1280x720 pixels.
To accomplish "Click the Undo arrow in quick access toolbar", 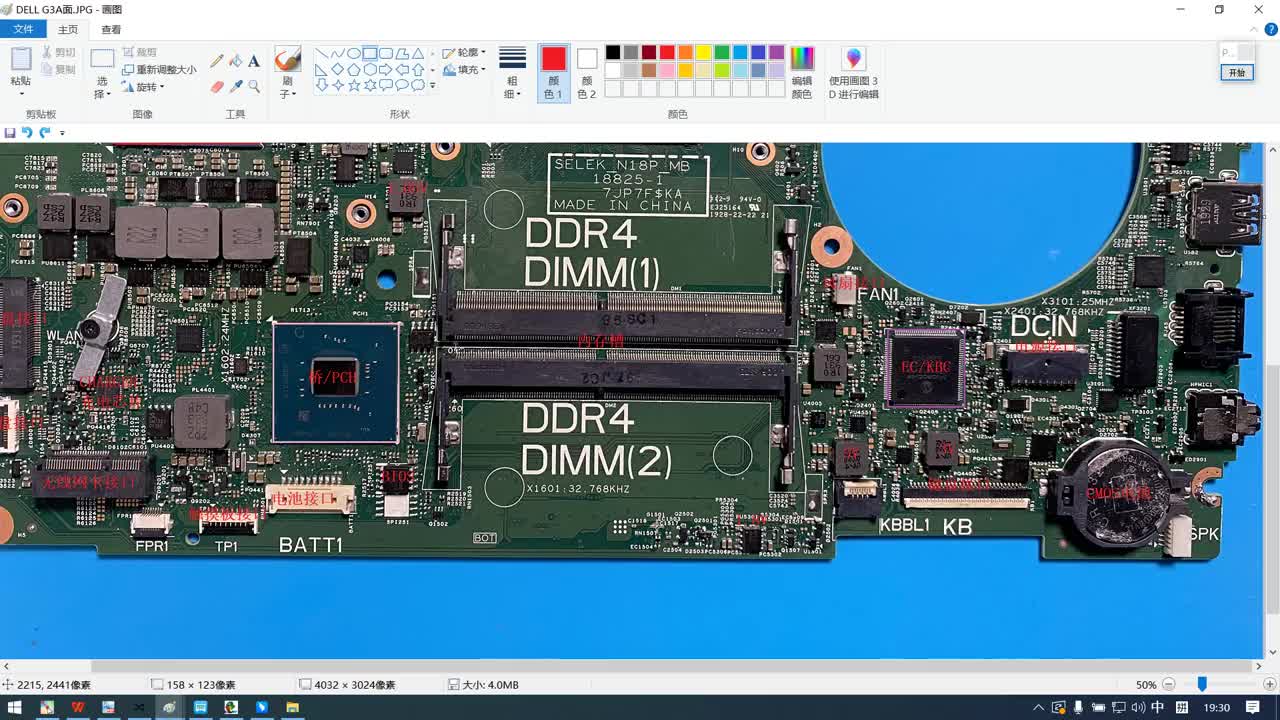I will click(27, 132).
